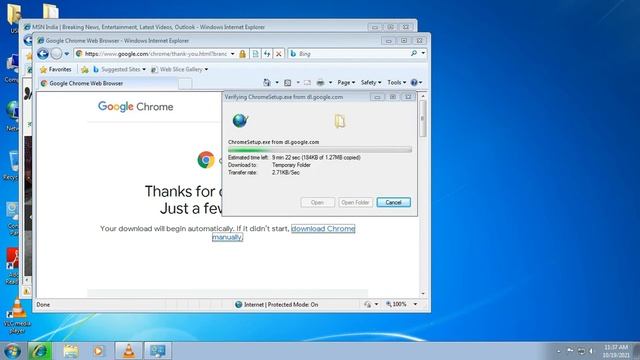Click the Cancel button in the download dialog

click(x=393, y=202)
